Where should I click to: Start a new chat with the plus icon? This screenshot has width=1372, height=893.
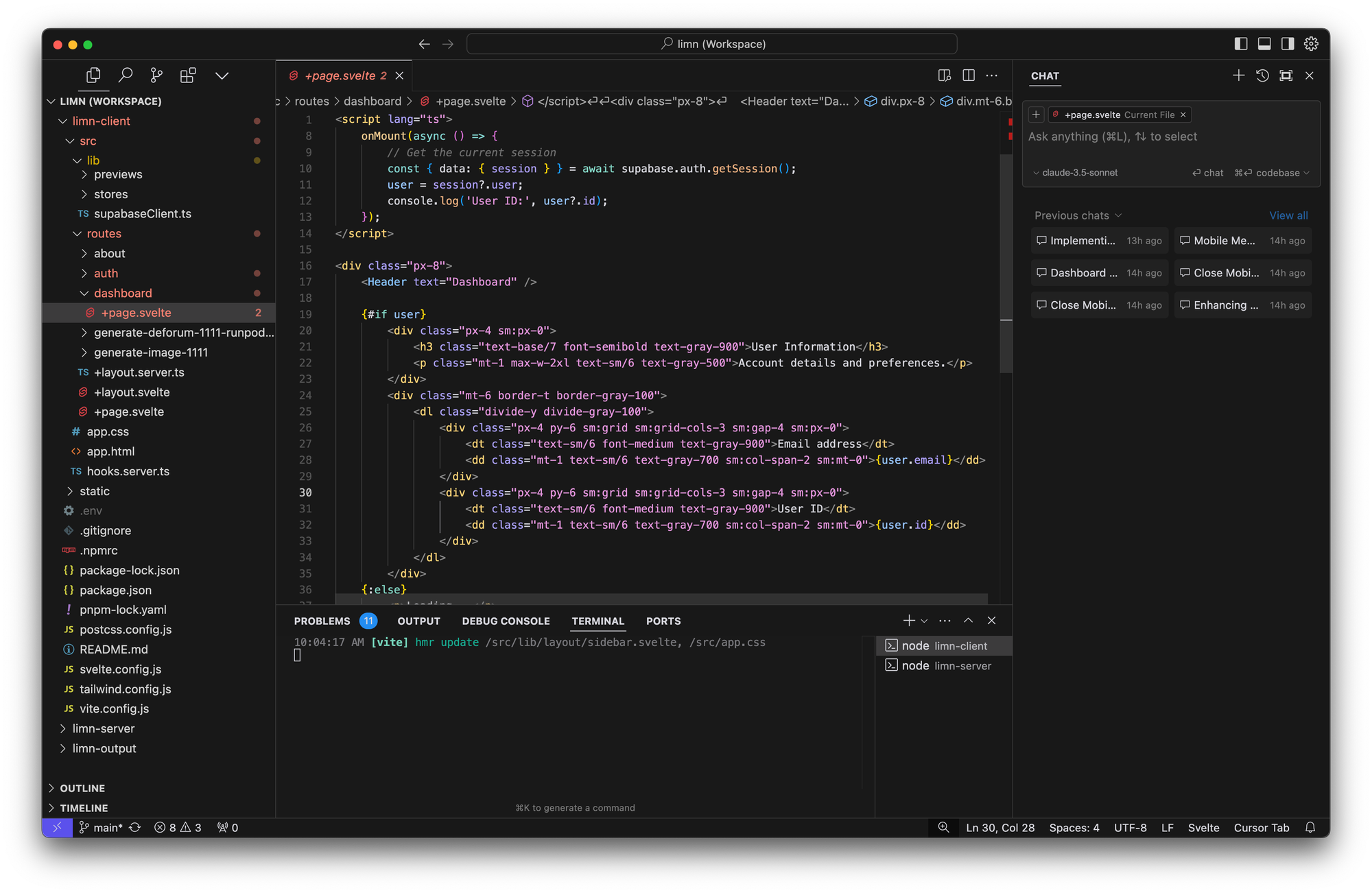(x=1238, y=75)
